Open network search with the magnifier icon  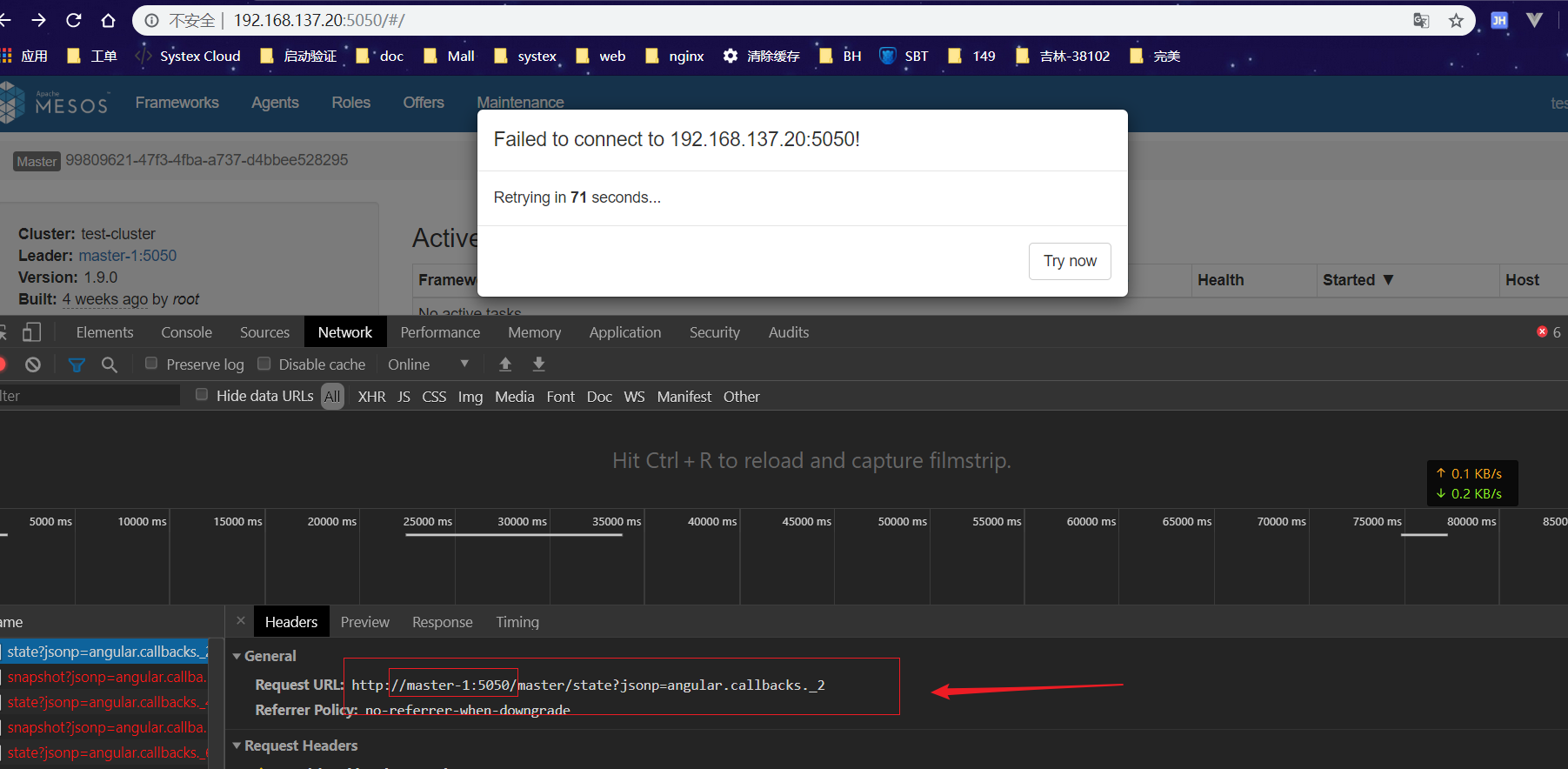pos(110,364)
